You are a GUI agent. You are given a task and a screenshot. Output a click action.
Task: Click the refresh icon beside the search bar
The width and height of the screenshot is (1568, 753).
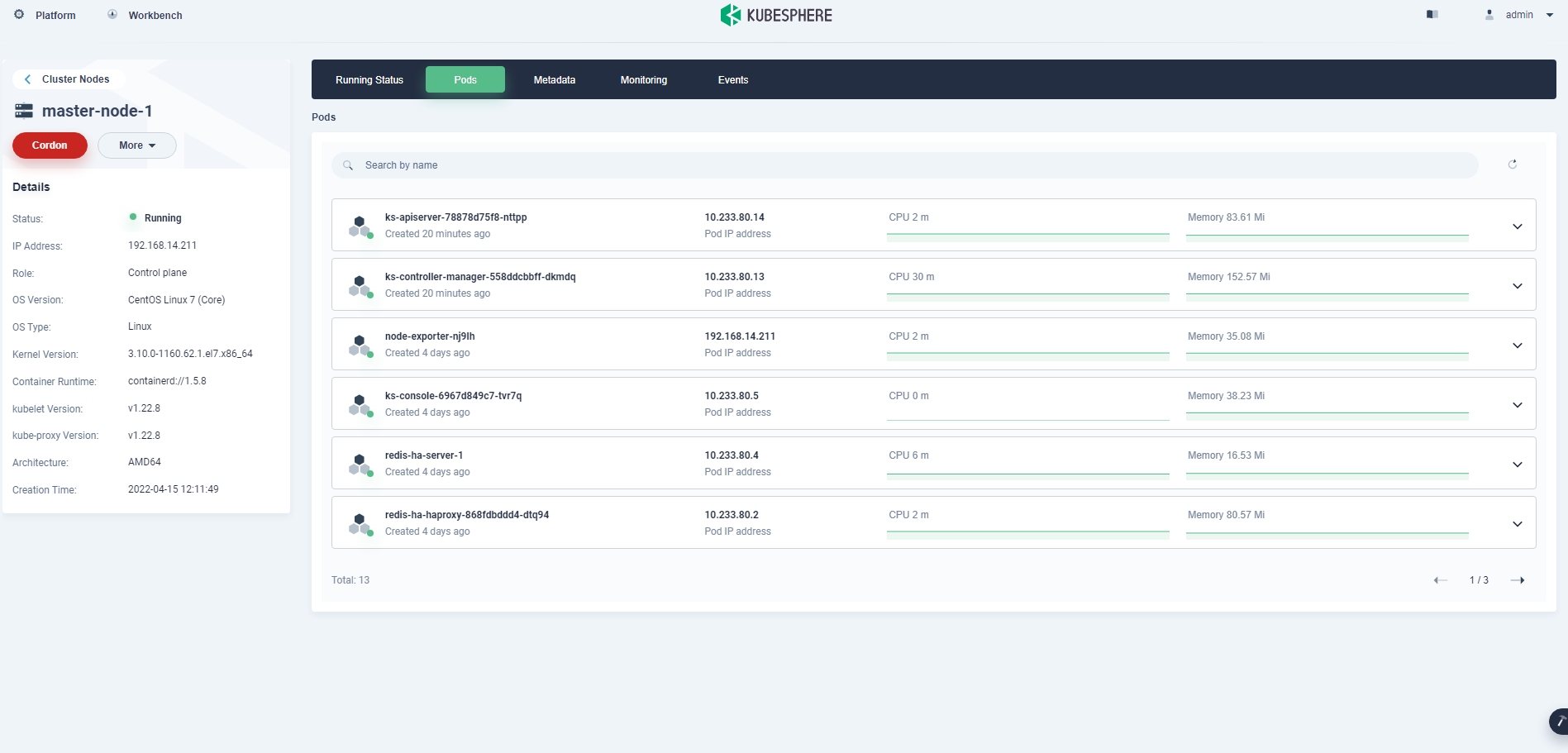click(1512, 164)
